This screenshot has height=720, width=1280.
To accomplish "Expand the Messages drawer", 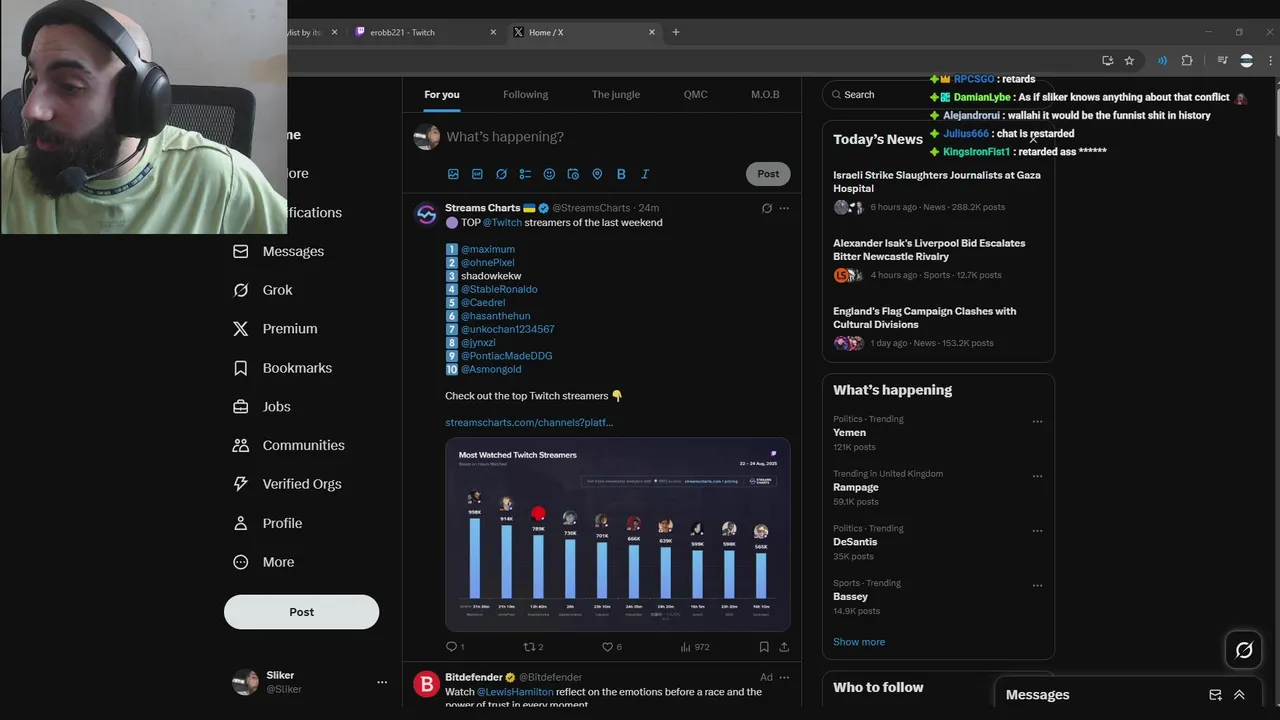I will pos(1239,695).
